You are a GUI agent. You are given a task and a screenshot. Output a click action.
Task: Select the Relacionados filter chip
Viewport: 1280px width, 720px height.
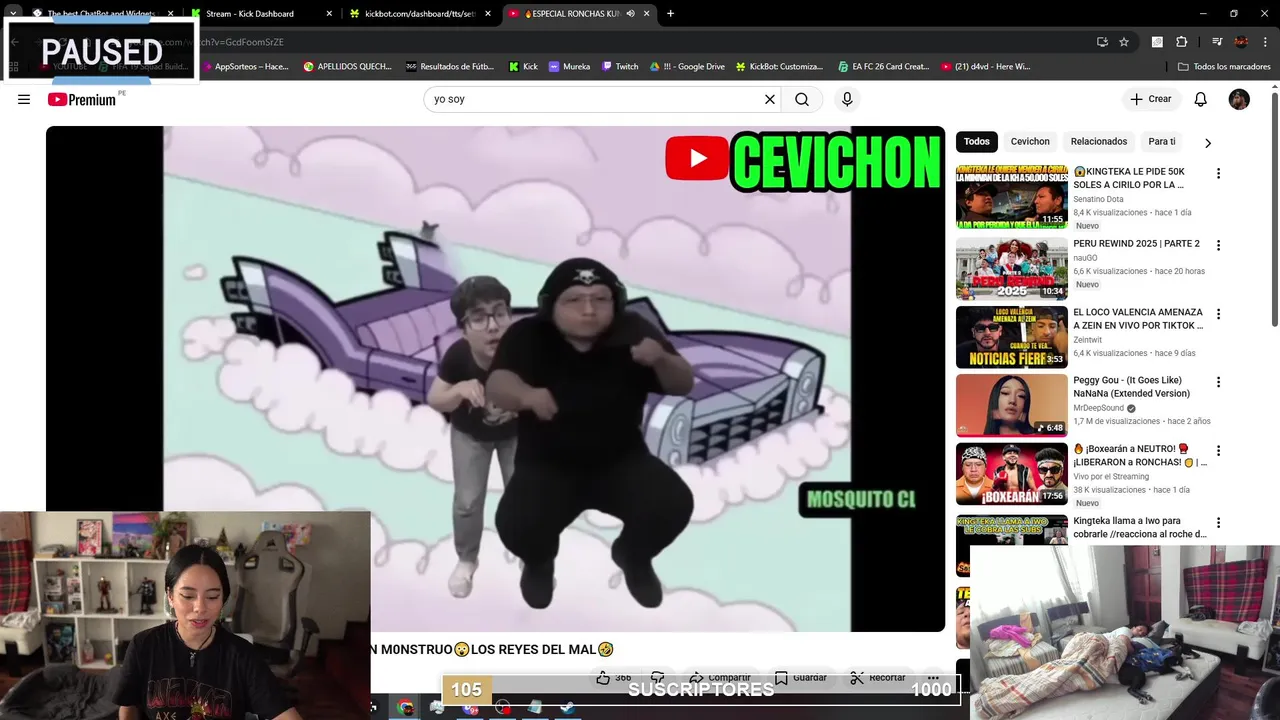pos(1099,142)
